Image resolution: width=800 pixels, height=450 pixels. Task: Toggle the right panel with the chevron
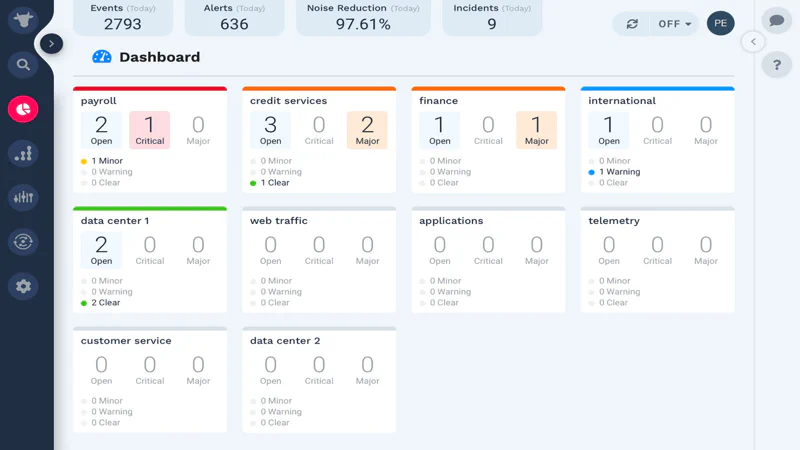(753, 42)
